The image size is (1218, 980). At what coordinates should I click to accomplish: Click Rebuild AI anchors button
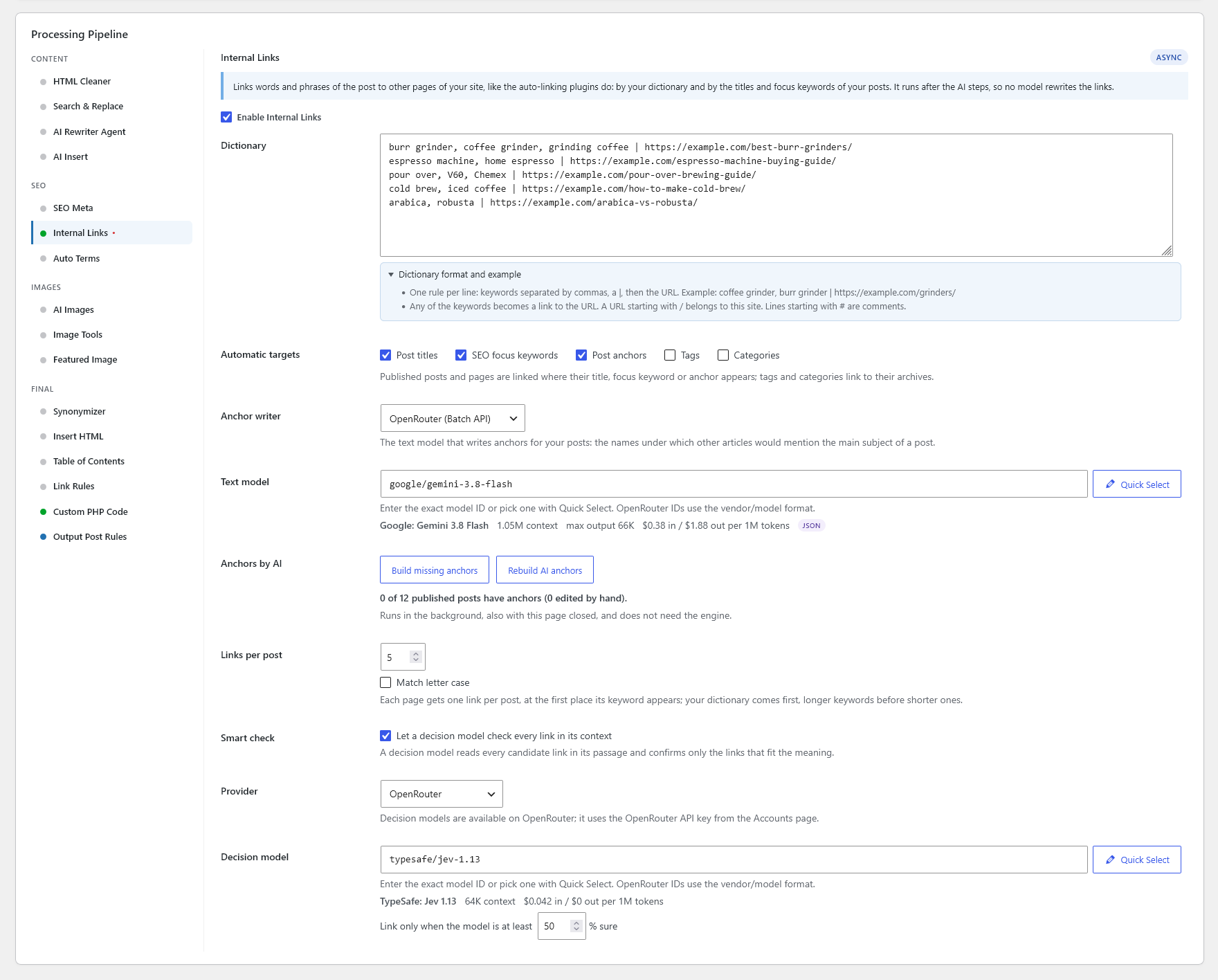545,570
